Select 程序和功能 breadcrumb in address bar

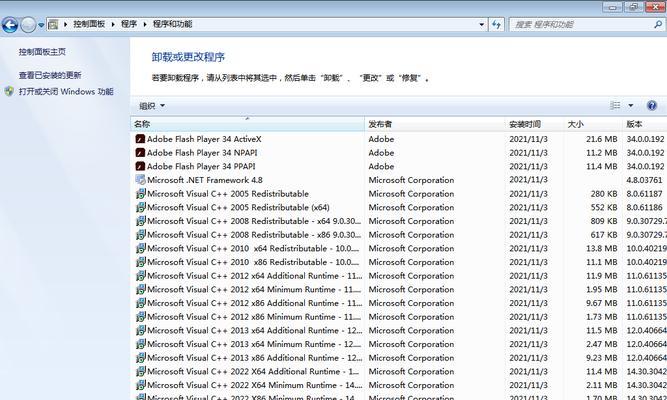(x=172, y=24)
